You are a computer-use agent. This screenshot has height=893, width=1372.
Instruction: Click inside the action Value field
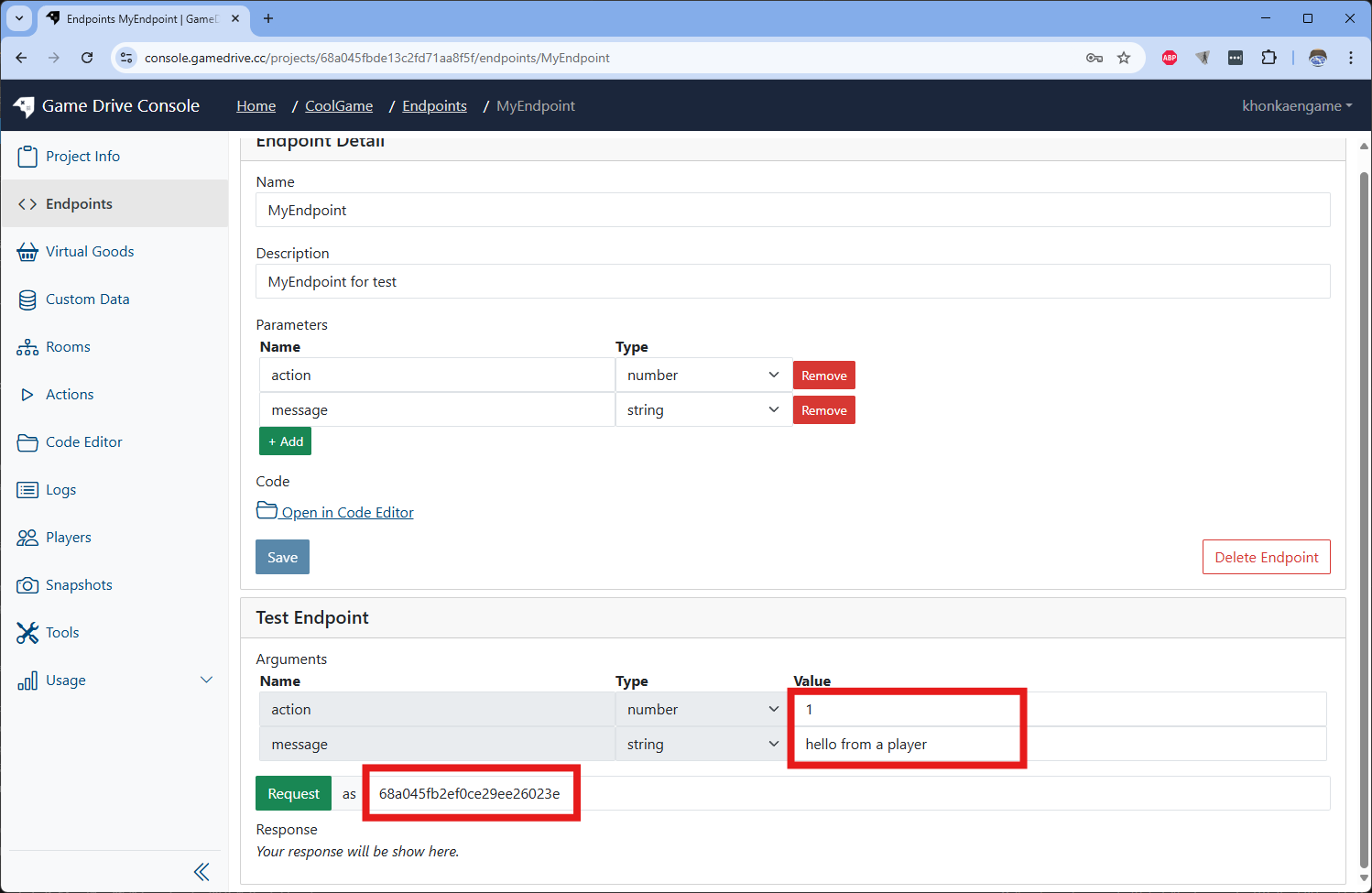click(907, 709)
